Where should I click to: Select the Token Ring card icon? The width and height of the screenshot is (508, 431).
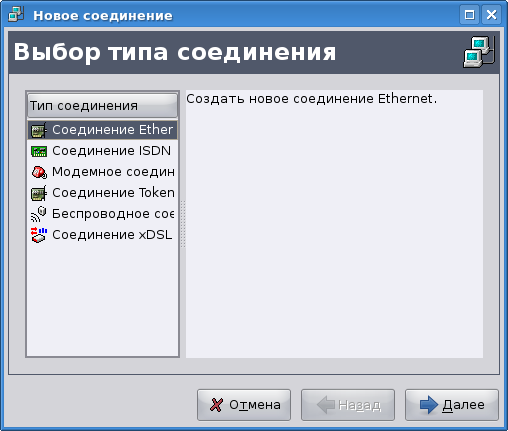click(39, 193)
